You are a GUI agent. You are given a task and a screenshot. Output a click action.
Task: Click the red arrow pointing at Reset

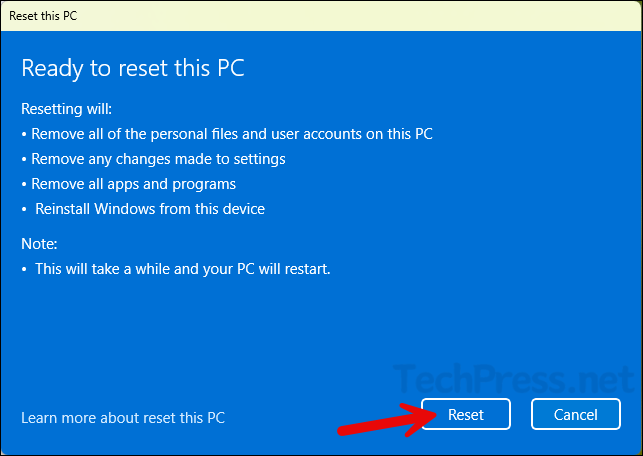[x=378, y=419]
